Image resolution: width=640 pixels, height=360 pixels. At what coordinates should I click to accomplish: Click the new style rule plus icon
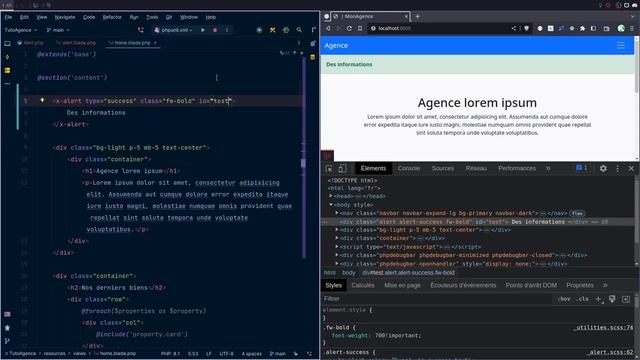pos(598,299)
